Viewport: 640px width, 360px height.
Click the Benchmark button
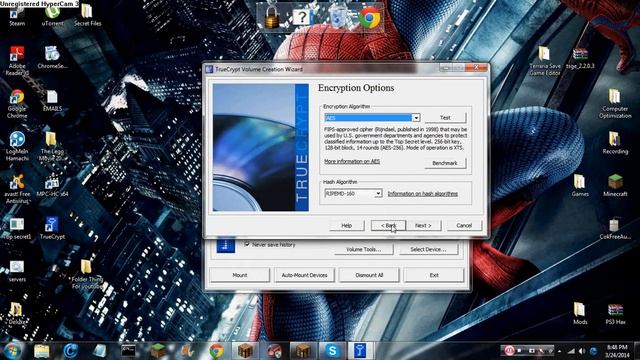pos(445,163)
